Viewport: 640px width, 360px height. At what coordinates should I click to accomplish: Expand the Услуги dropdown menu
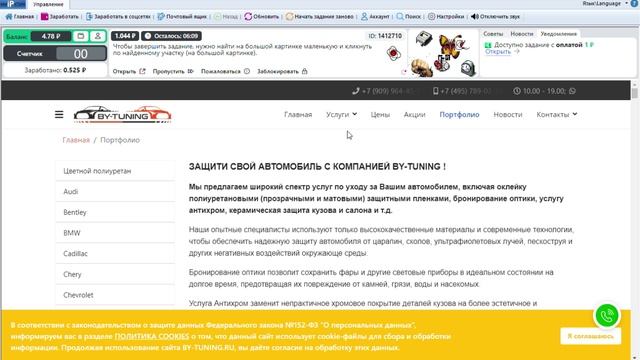(341, 115)
